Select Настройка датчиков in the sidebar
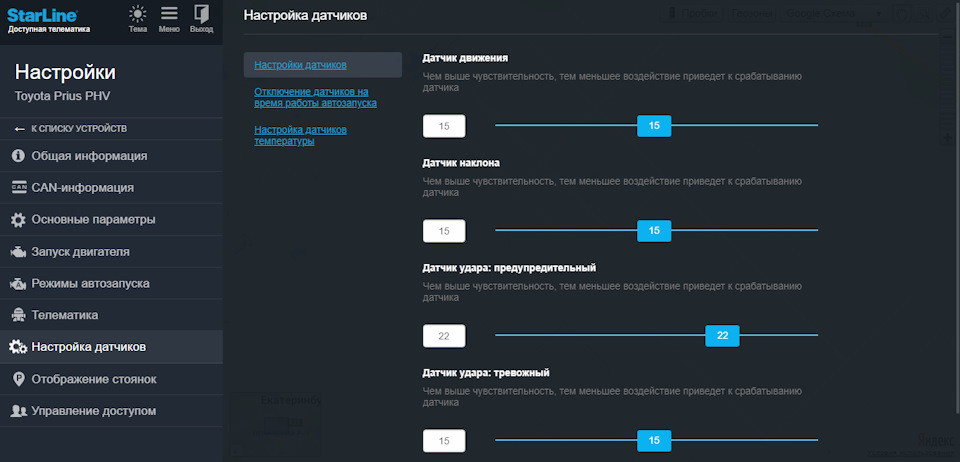Screen dimensions: 960x462 [x=111, y=347]
